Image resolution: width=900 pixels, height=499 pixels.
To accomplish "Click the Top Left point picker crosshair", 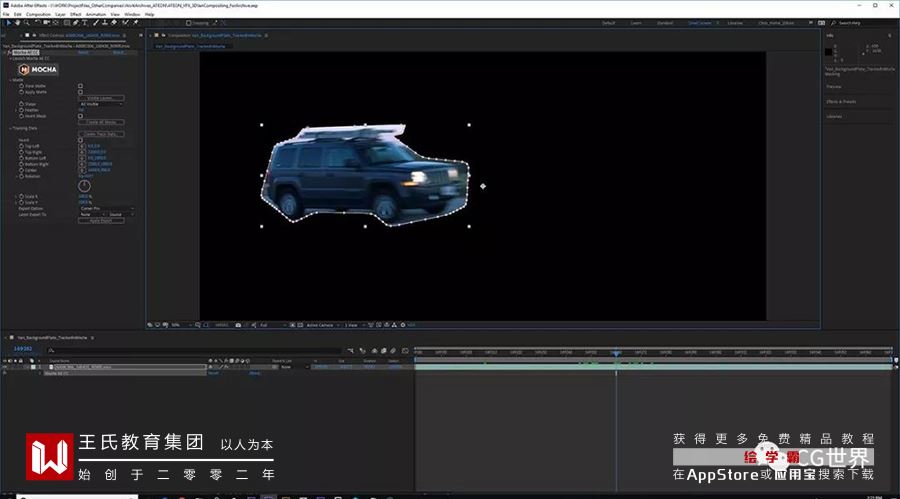I will 82,146.
